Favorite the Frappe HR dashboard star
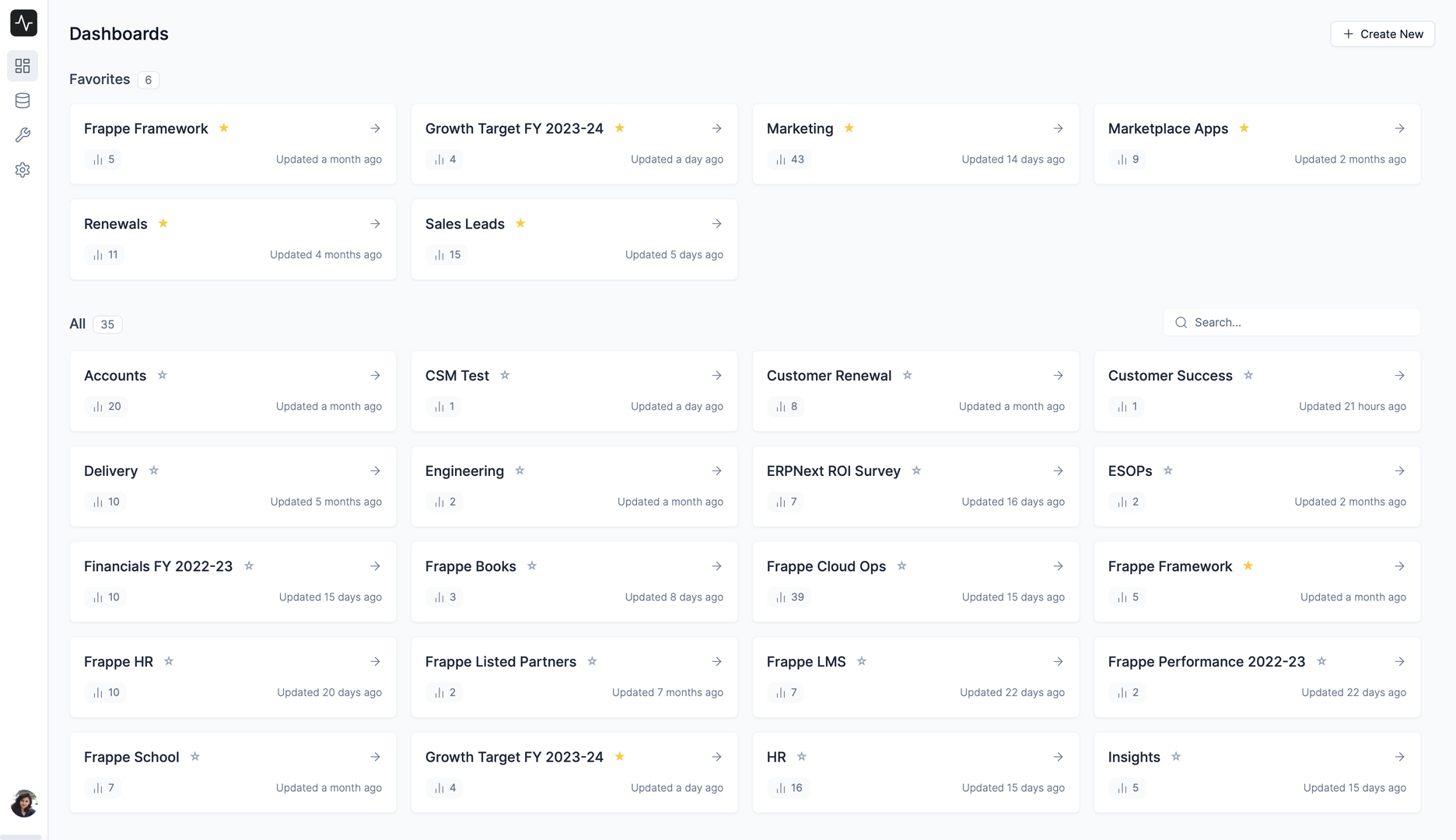This screenshot has height=840, width=1456. pos(169,661)
